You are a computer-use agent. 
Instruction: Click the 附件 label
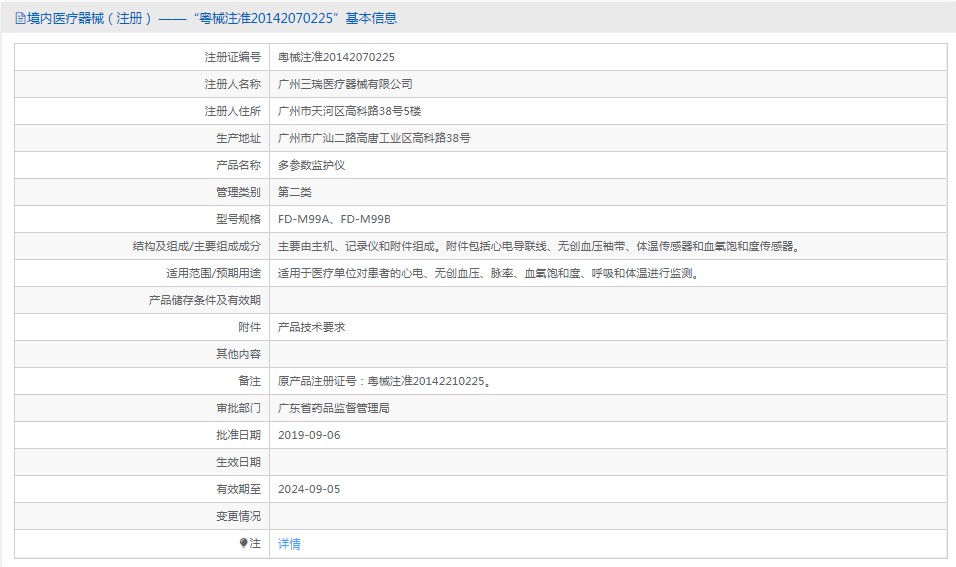point(249,327)
